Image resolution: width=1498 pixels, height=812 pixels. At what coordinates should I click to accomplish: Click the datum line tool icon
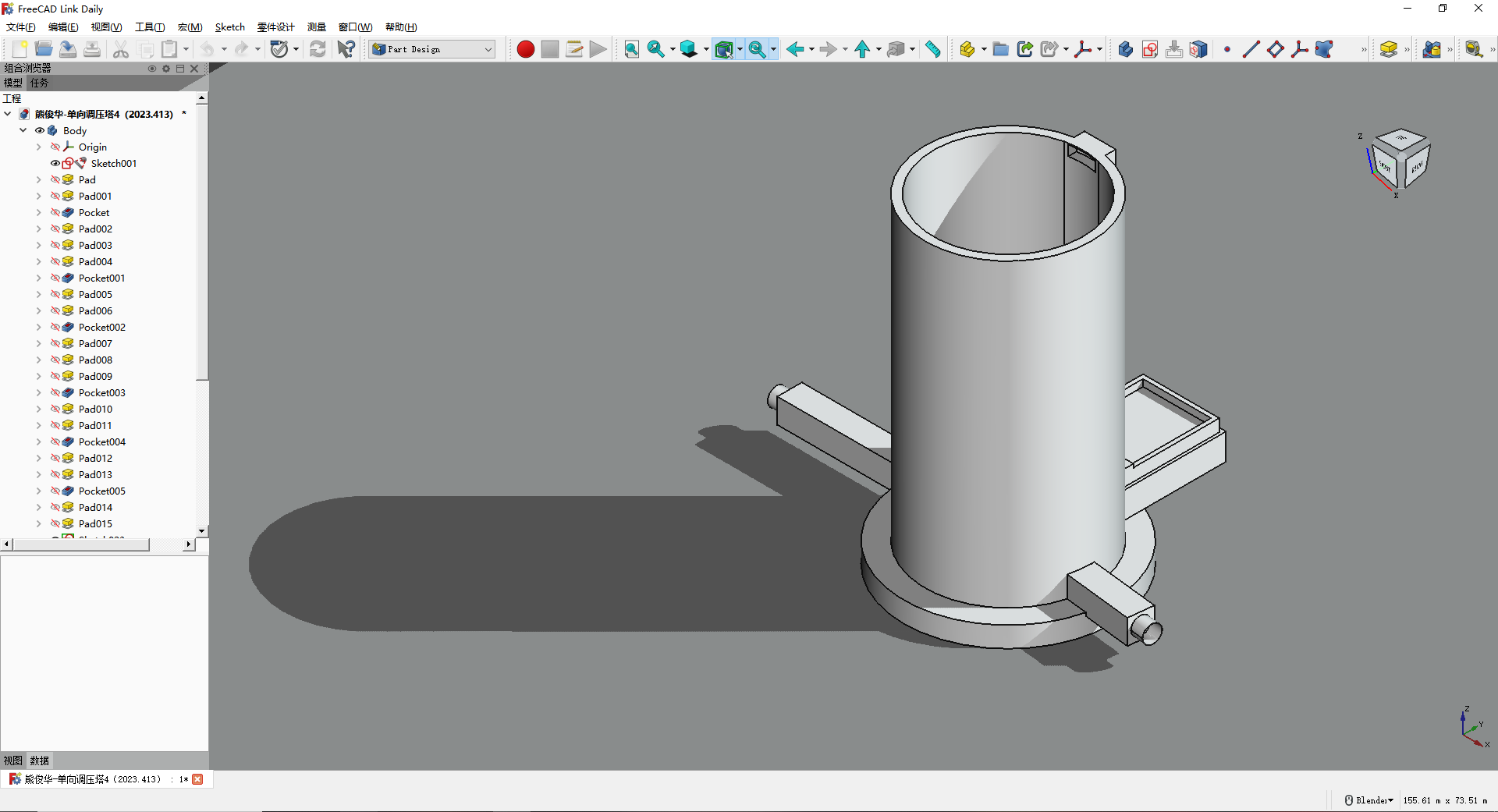pos(1251,49)
